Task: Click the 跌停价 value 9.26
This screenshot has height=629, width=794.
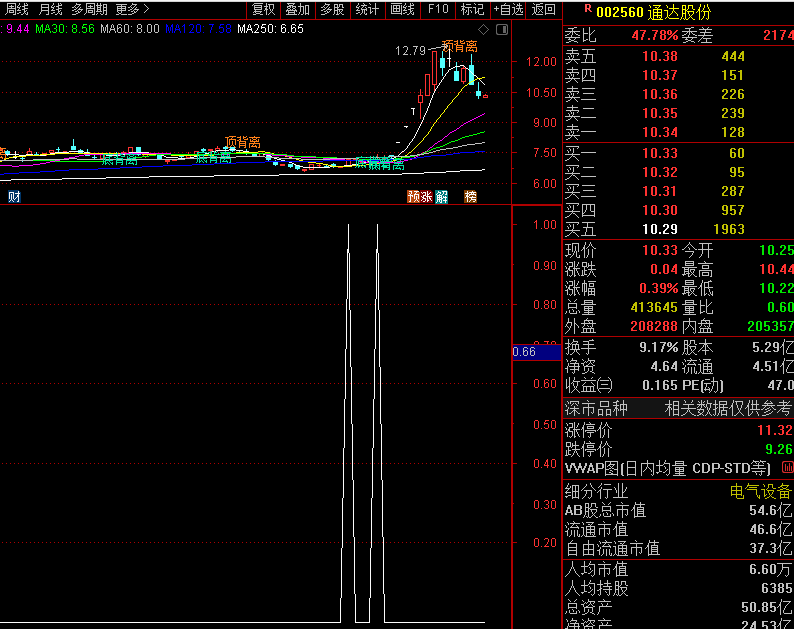Action: coord(779,449)
